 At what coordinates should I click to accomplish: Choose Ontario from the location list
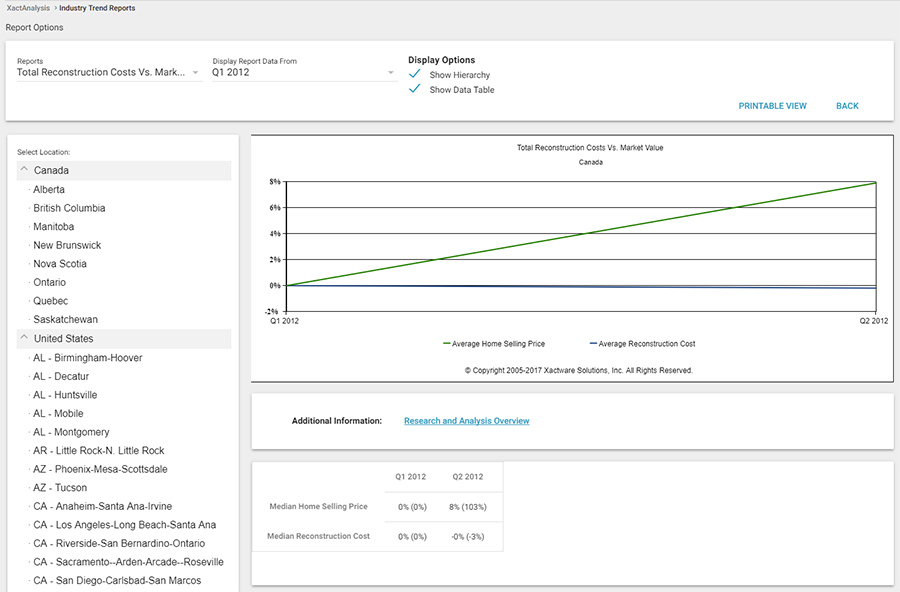50,283
